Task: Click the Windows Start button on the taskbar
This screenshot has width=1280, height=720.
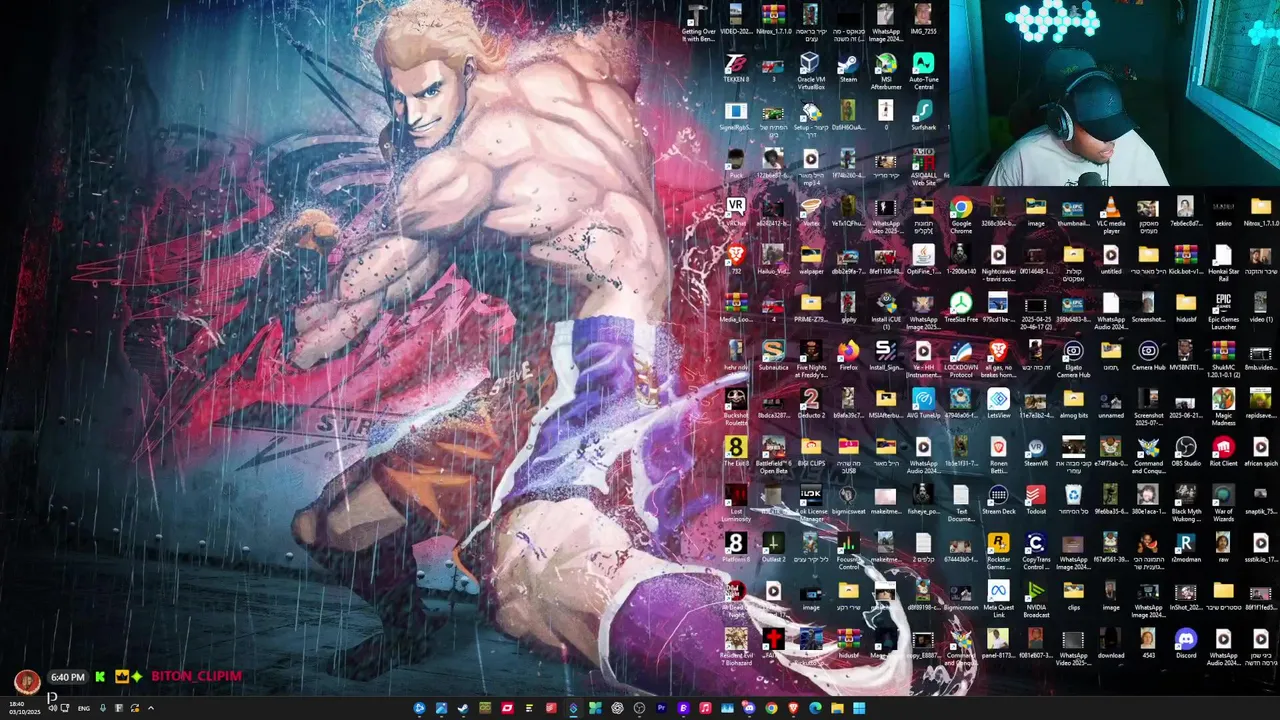Action: click(x=859, y=708)
